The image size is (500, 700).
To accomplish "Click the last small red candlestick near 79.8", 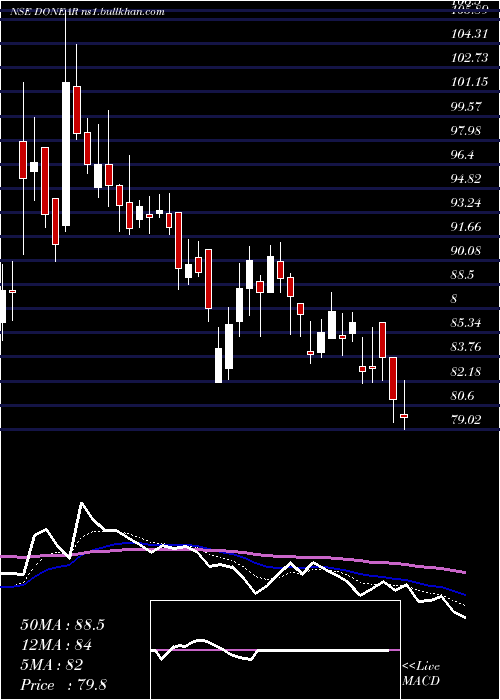I will 404,416.
